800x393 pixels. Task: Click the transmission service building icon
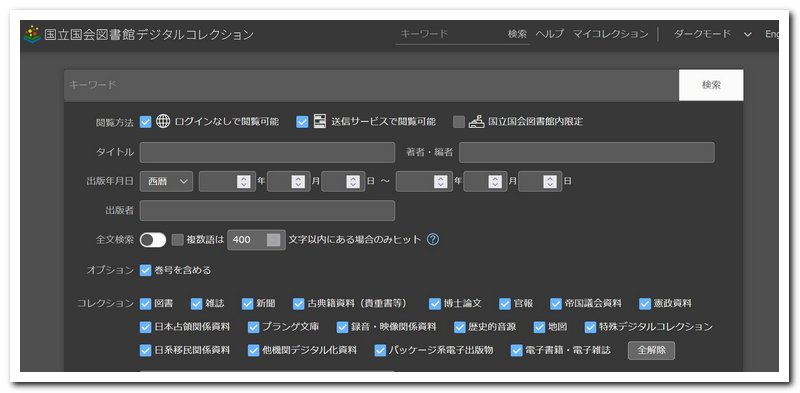(x=319, y=121)
